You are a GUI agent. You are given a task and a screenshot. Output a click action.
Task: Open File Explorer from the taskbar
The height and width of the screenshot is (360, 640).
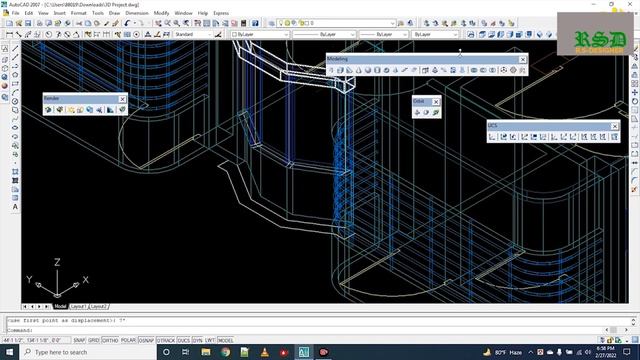(x=206, y=352)
